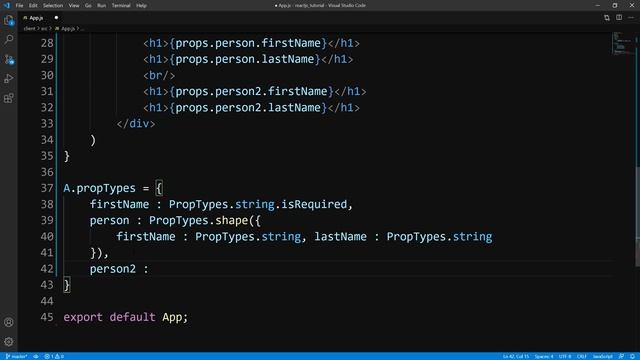The height and width of the screenshot is (360, 640).
Task: Open the errors and warnings status indicator
Action: [x=54, y=356]
